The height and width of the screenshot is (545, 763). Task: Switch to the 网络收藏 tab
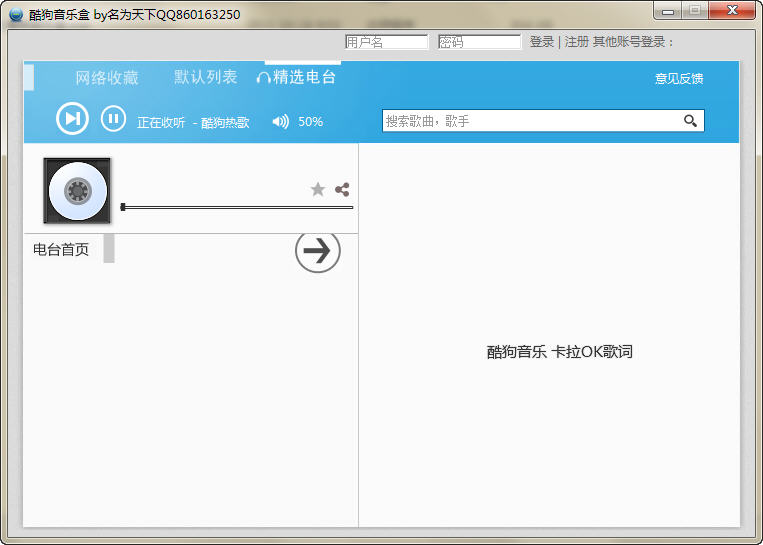(107, 77)
